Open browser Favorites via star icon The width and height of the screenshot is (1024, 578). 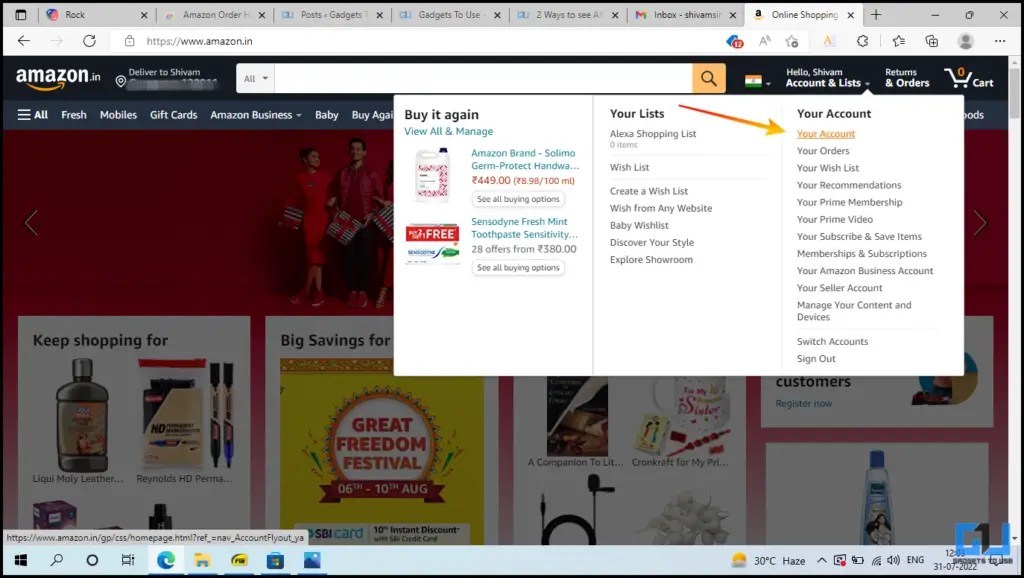pyautogui.click(x=898, y=42)
